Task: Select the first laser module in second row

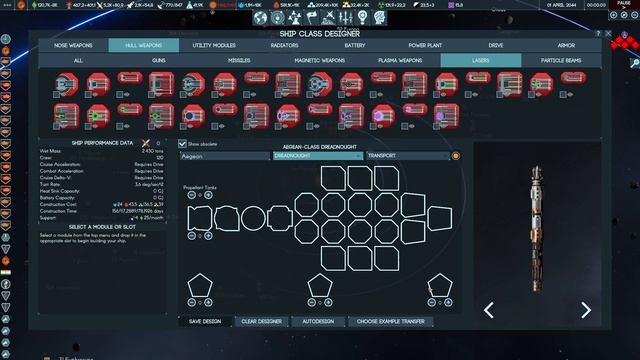Action: tap(67, 116)
